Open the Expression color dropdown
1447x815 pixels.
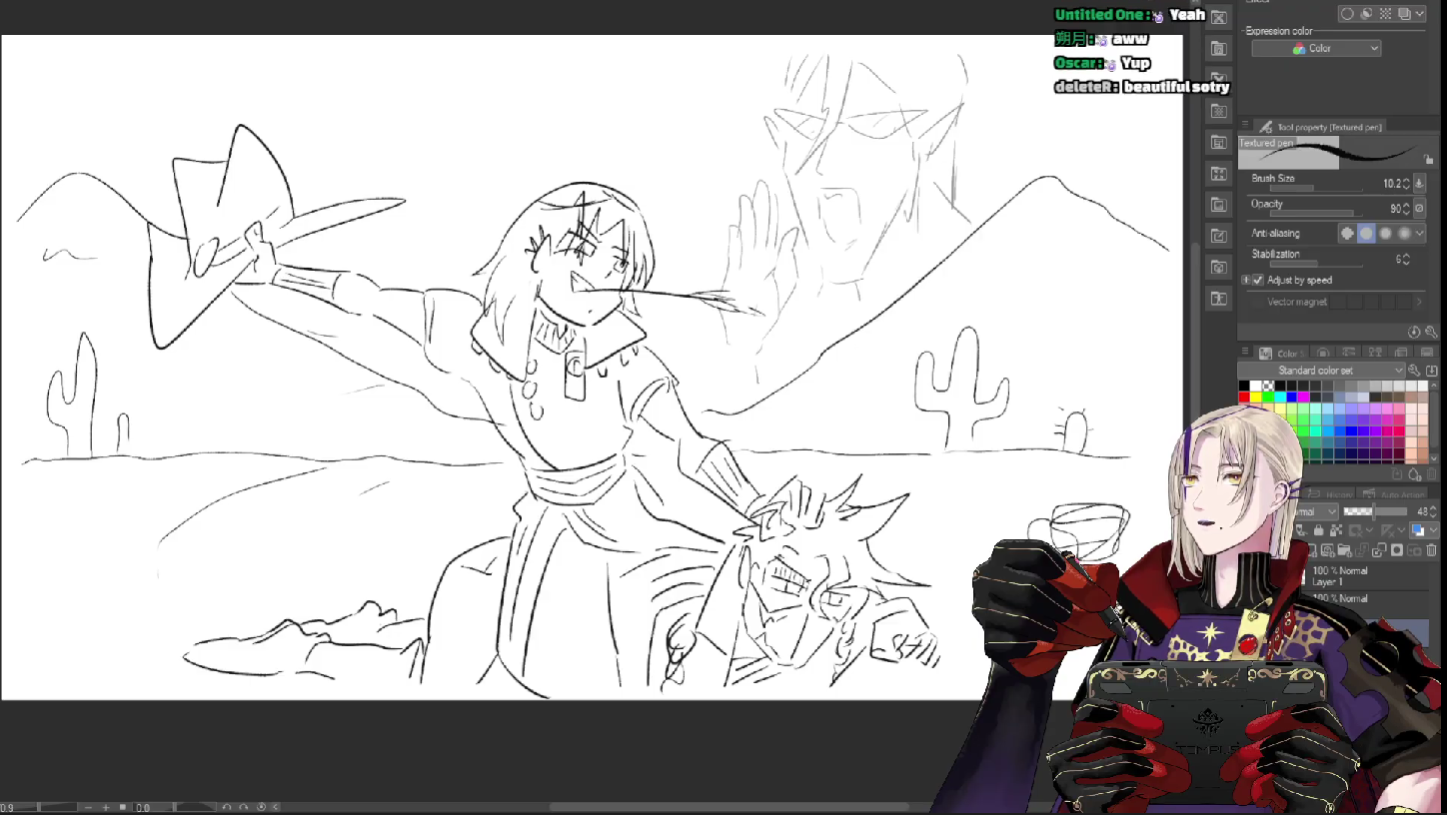[x=1316, y=48]
